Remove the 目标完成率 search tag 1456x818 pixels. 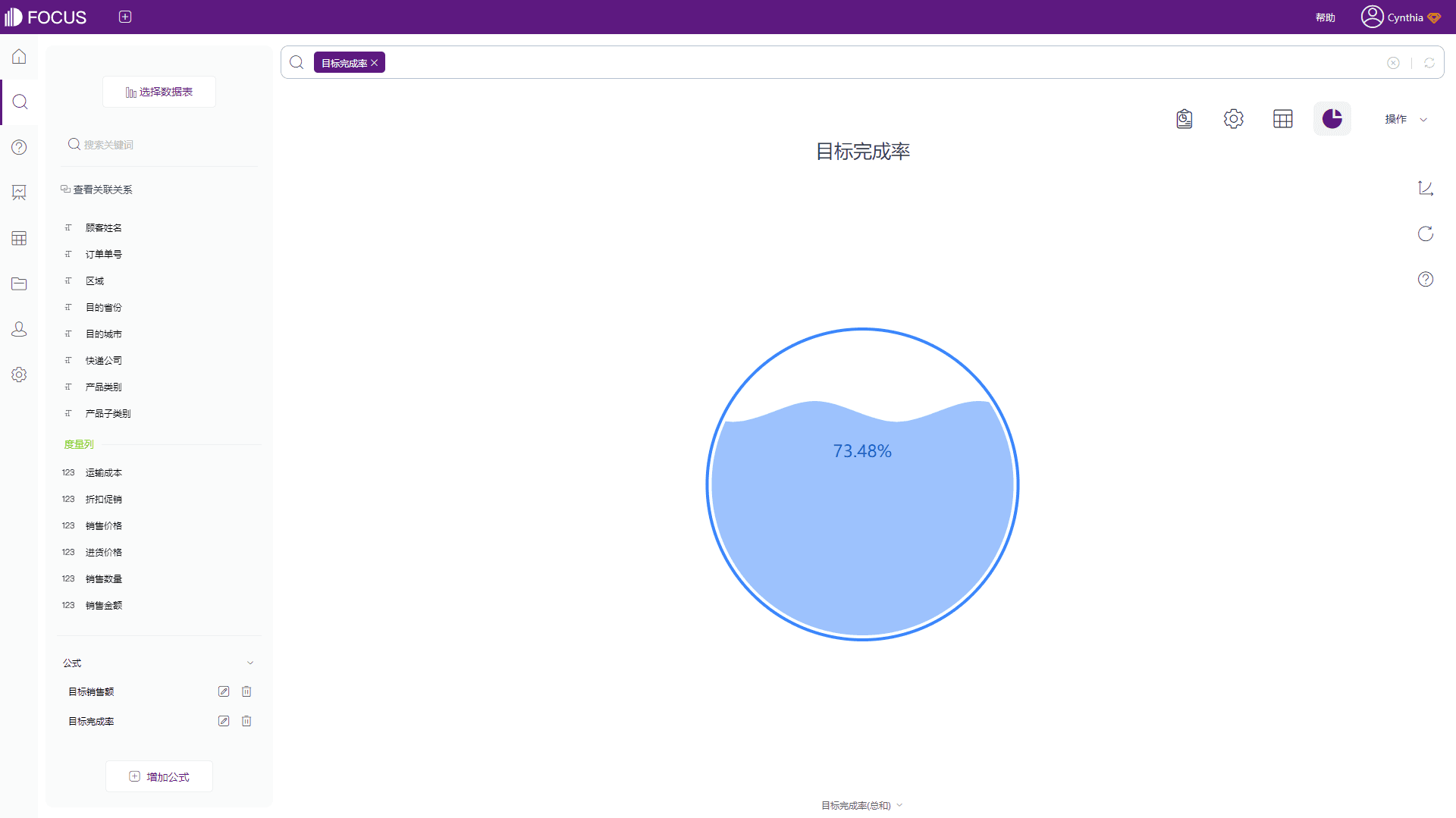[375, 63]
